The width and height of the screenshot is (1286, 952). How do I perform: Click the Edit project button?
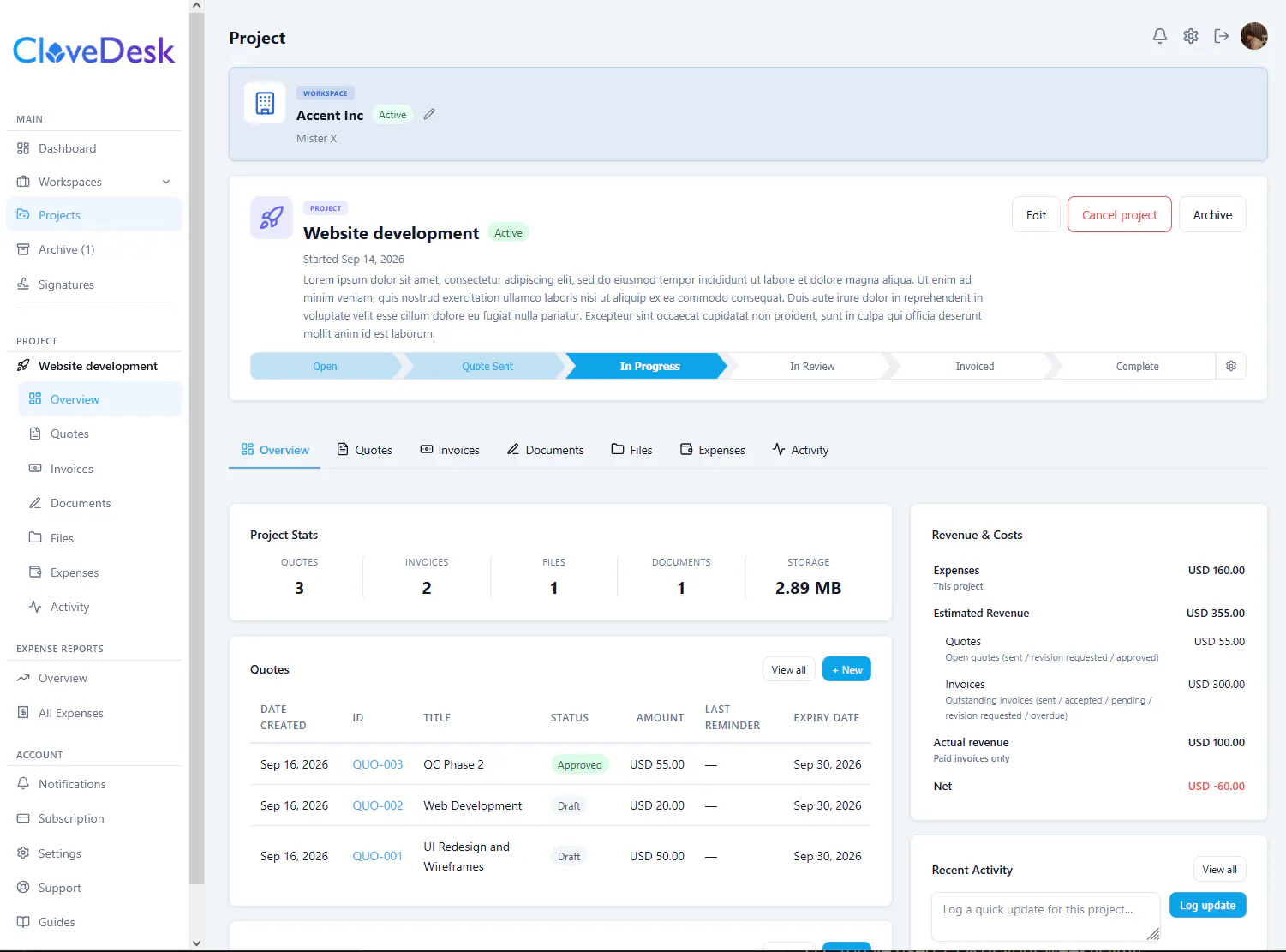click(x=1036, y=215)
